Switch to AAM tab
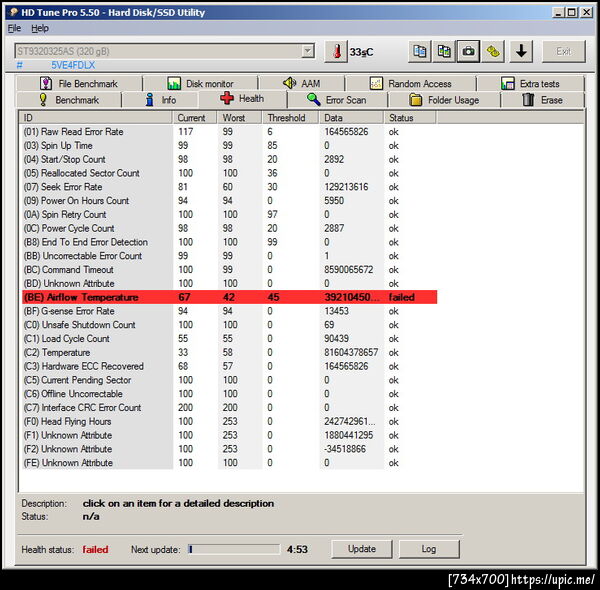This screenshot has height=590, width=600. pos(302,83)
